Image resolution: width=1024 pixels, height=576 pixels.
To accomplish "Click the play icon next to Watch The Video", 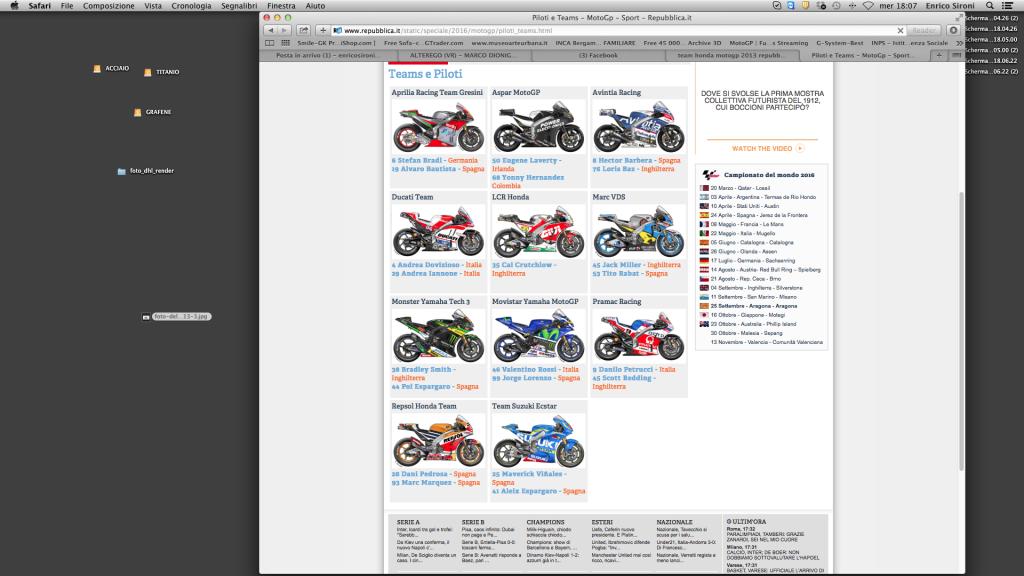I will pyautogui.click(x=800, y=148).
